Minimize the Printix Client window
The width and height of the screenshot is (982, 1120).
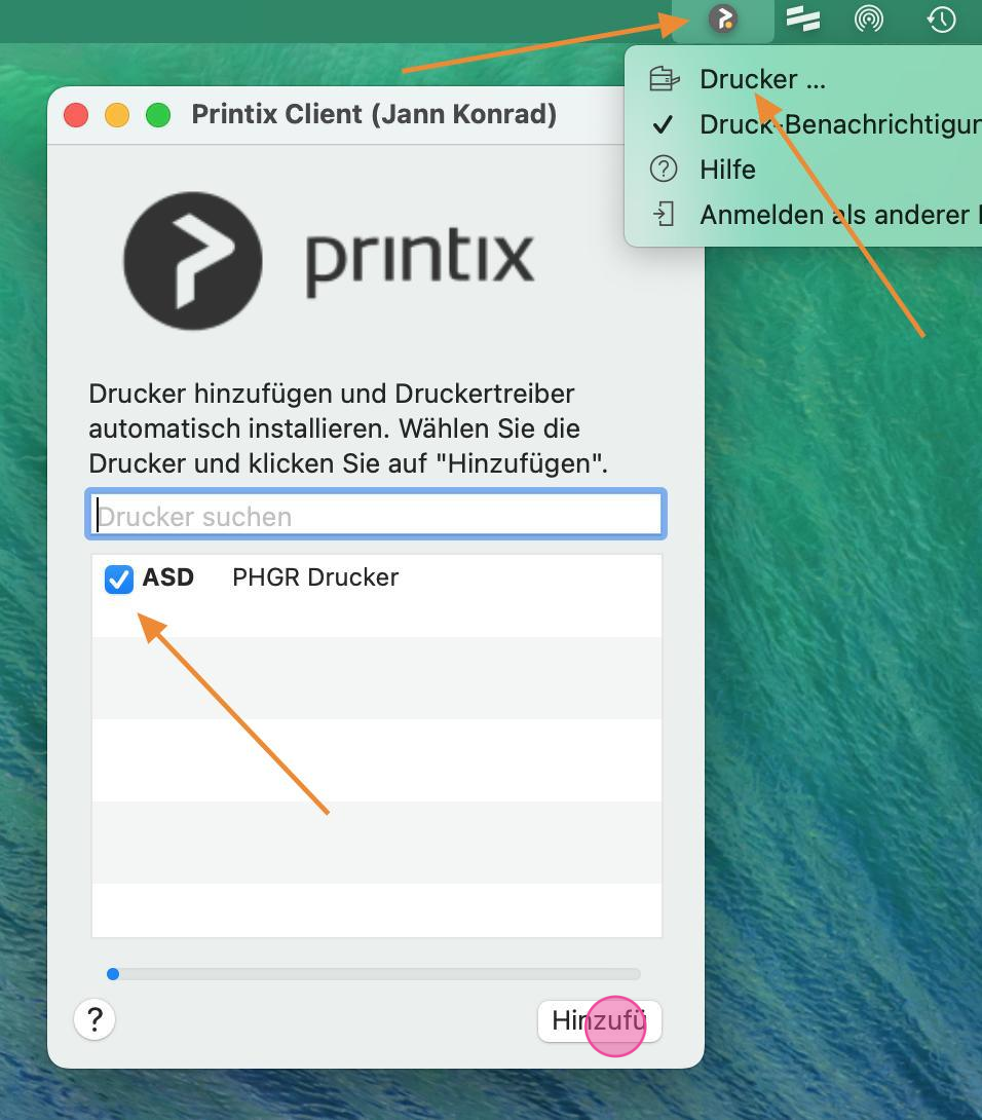[117, 115]
